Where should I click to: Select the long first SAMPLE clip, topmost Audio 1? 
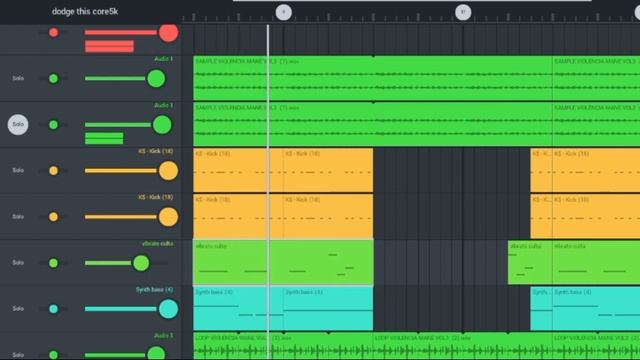pos(373,78)
